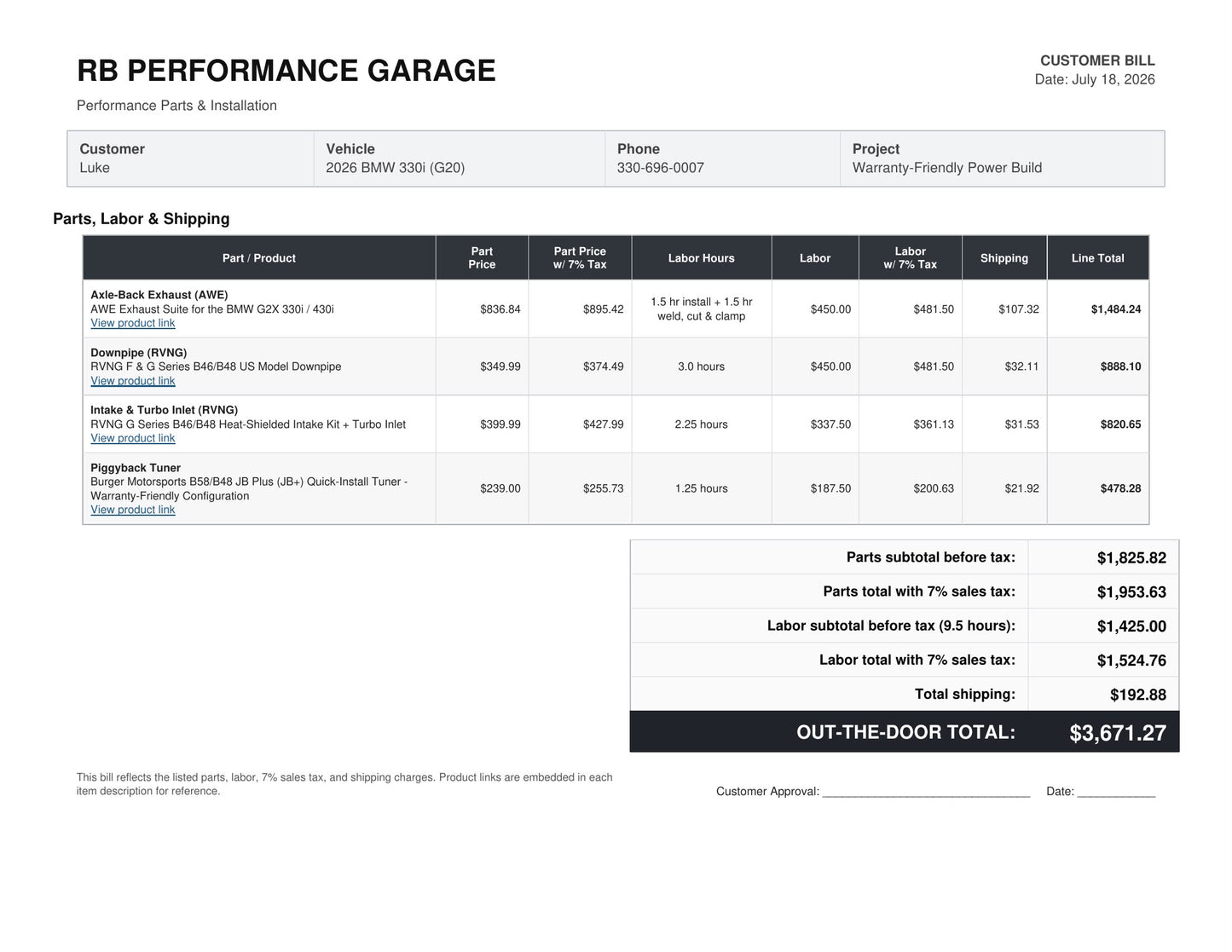Select 'Performance Parts & Installation' subtitle

click(176, 106)
